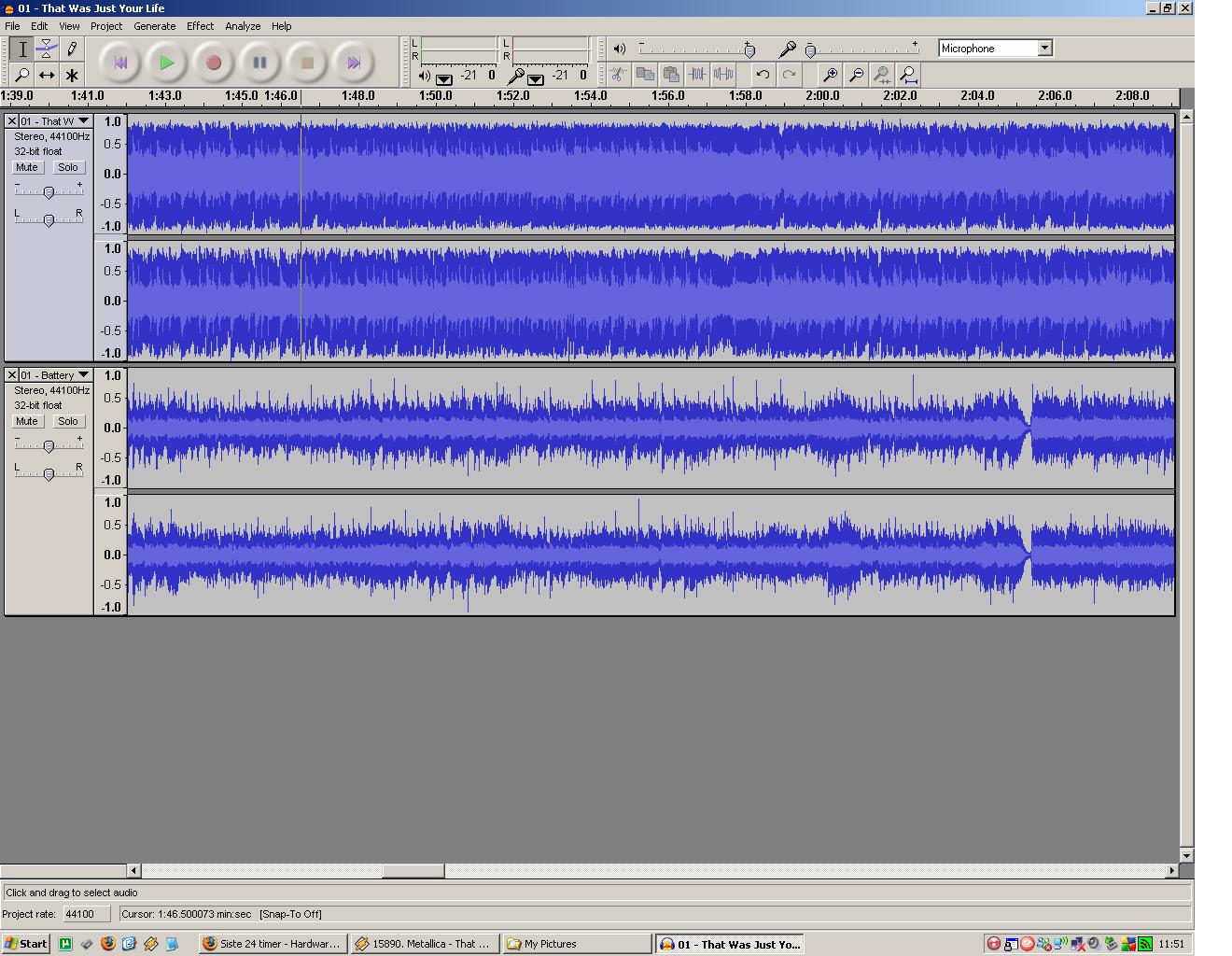Click the Cut scissors icon
Image resolution: width=1232 pixels, height=956 pixels.
(x=618, y=74)
